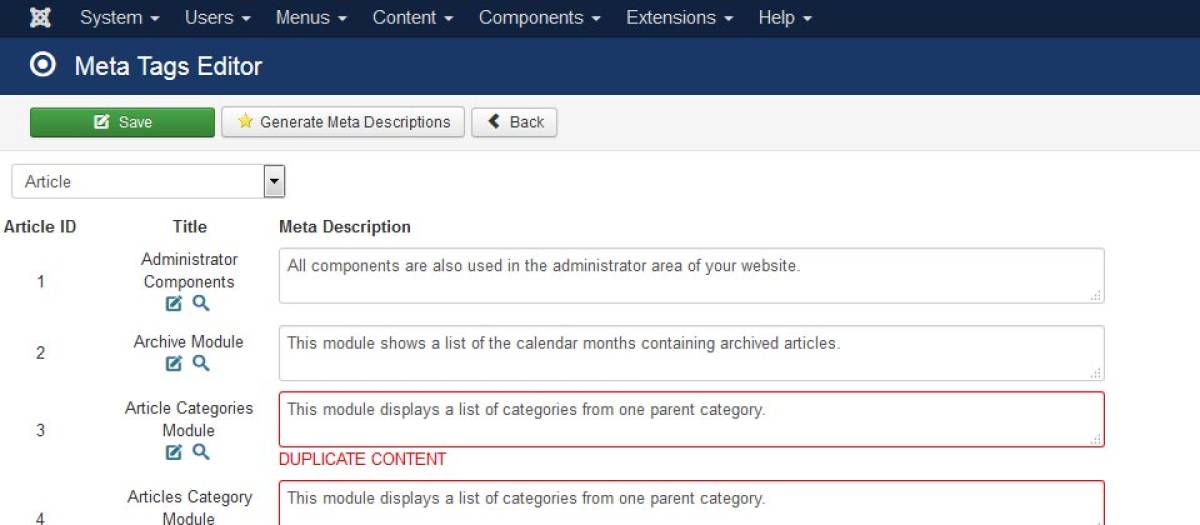Focus the Archive Module meta description field
The image size is (1200, 525).
tap(691, 352)
